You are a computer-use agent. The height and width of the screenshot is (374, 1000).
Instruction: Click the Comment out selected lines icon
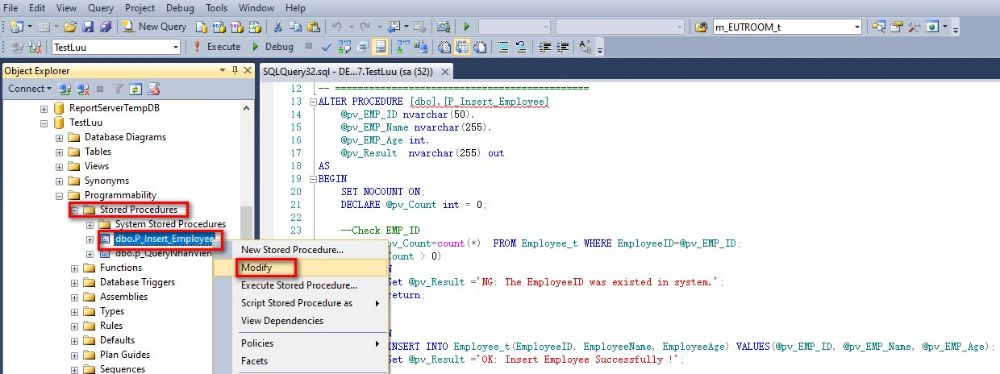click(x=503, y=47)
